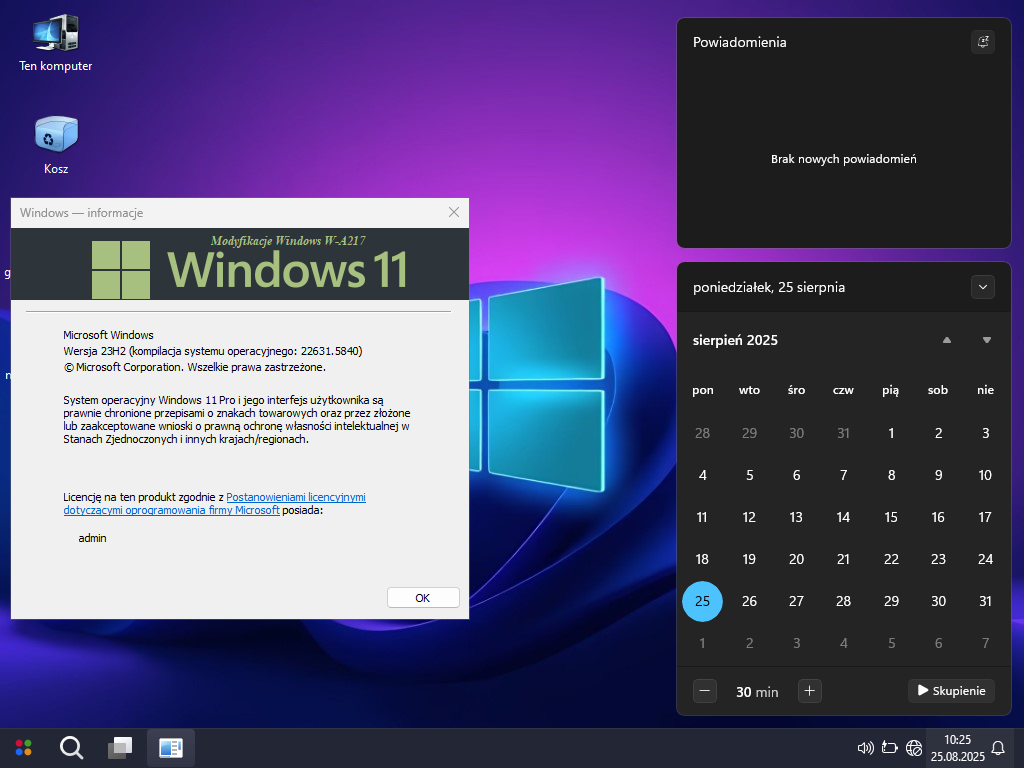Start focus session with Skupienie button

point(951,690)
